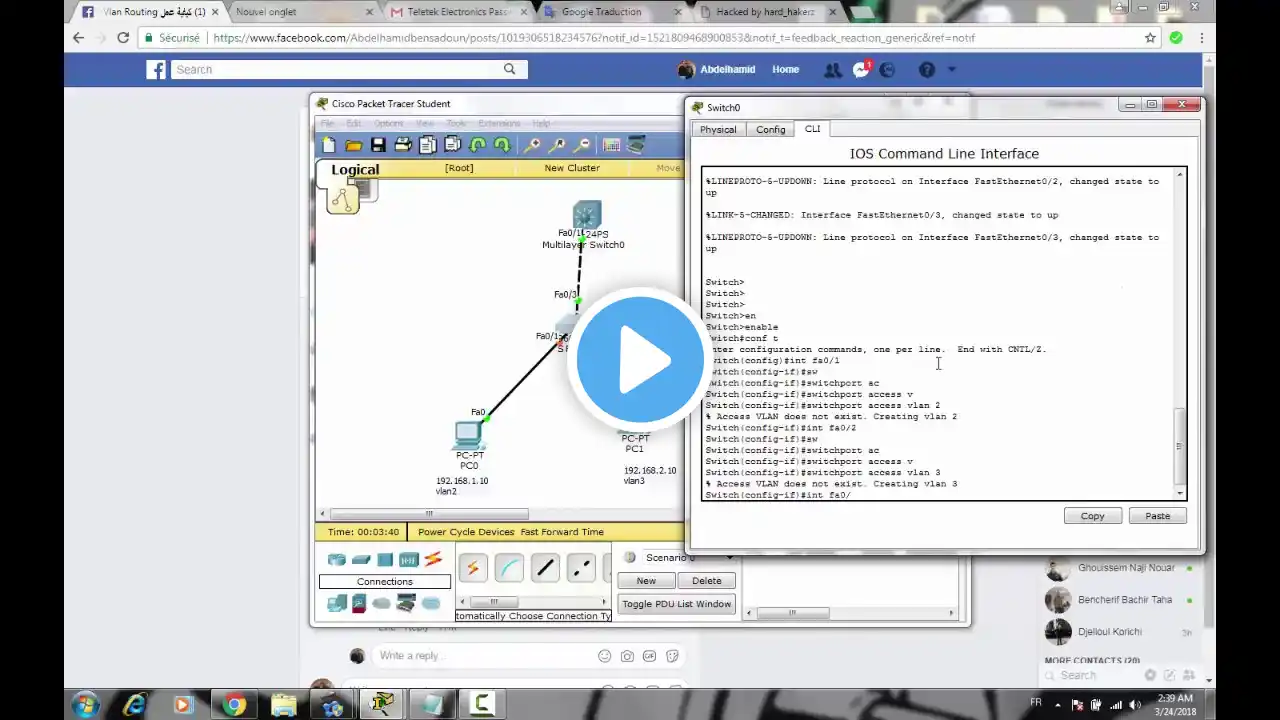Open Facebook Messenger notifications icon
Viewport: 1280px width, 720px height.
[861, 70]
